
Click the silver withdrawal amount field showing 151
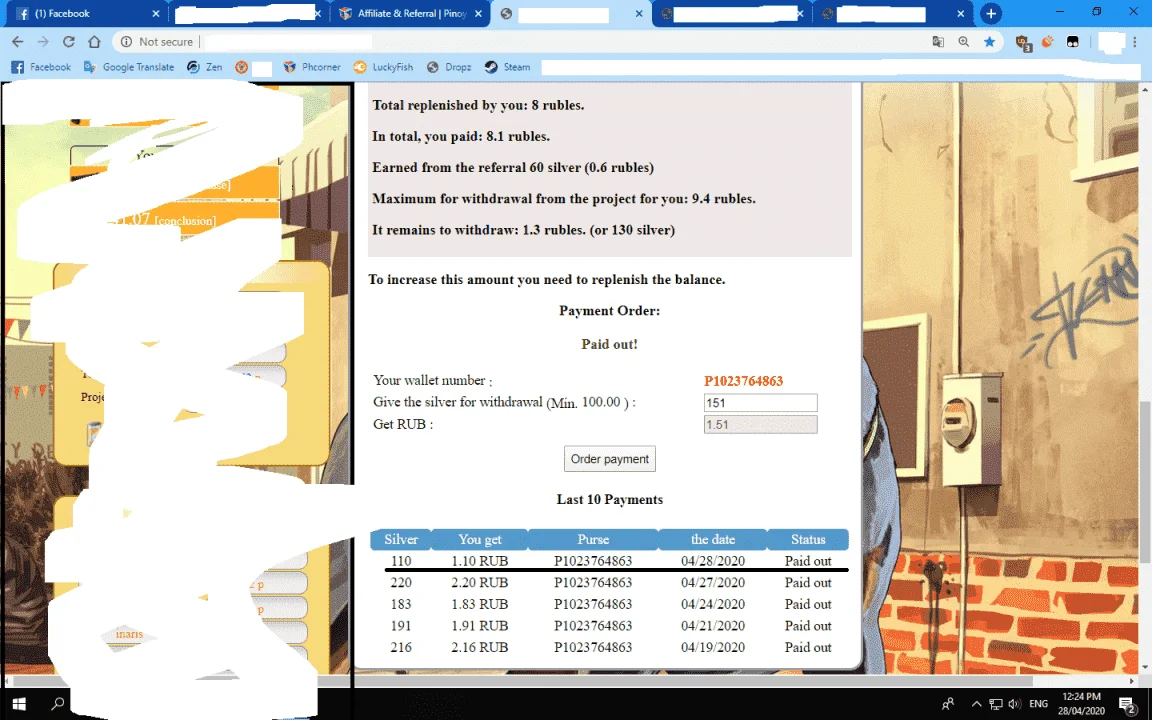(760, 403)
